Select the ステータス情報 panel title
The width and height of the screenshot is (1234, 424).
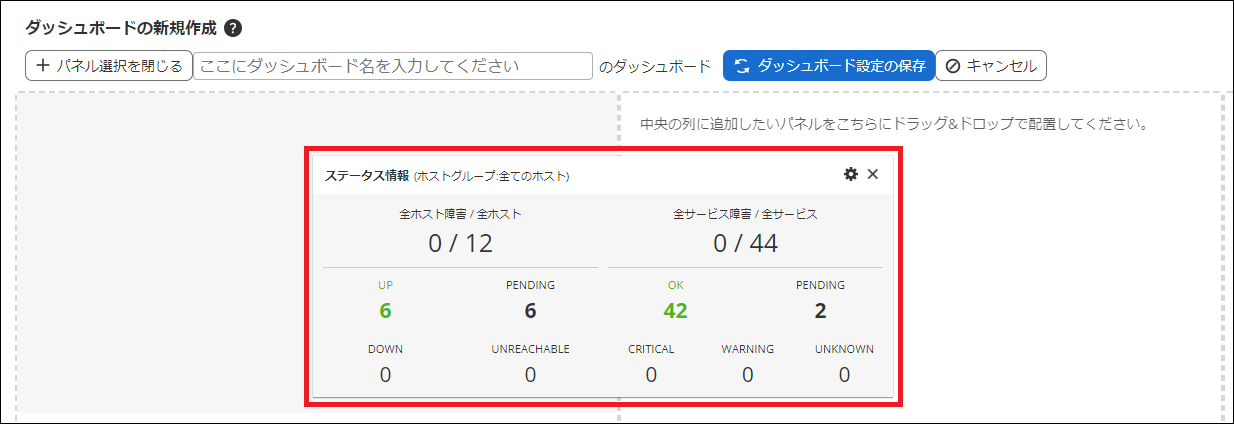pos(367,175)
